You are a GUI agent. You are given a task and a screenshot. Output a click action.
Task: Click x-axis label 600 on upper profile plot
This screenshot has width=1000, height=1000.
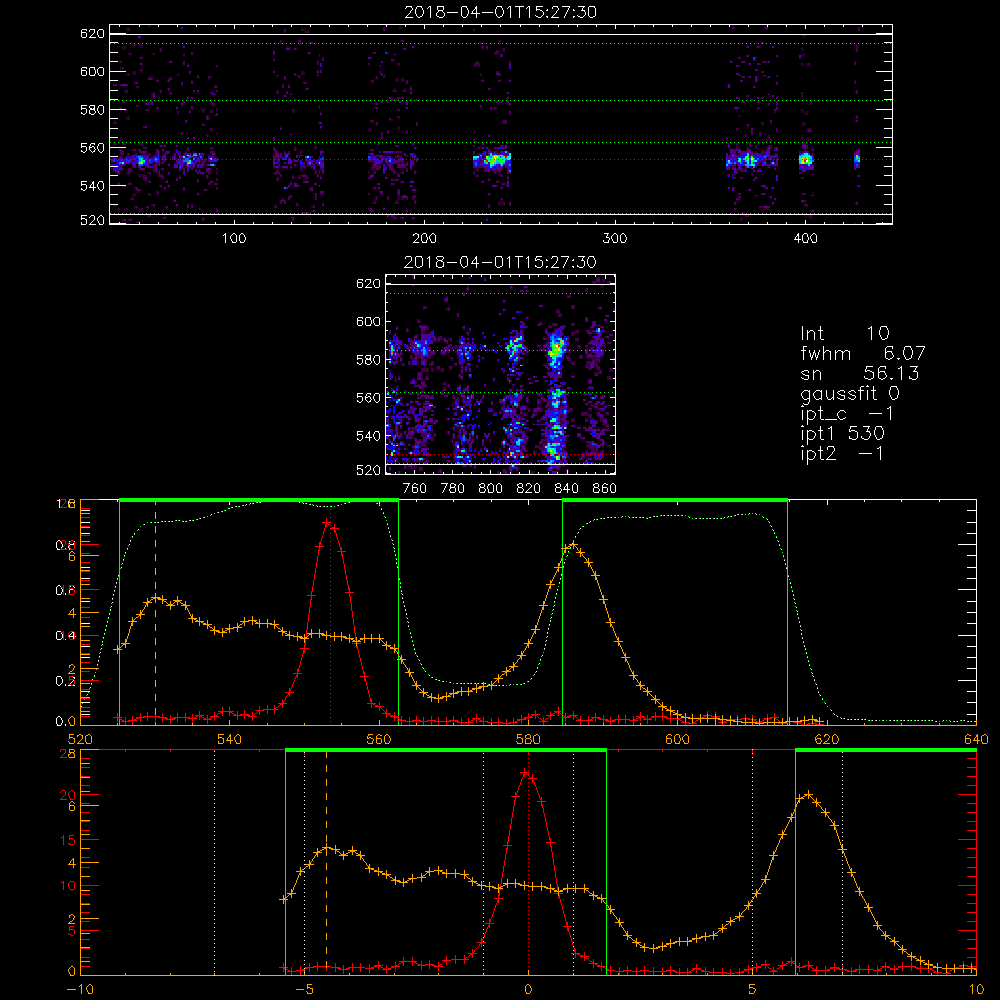tap(677, 740)
